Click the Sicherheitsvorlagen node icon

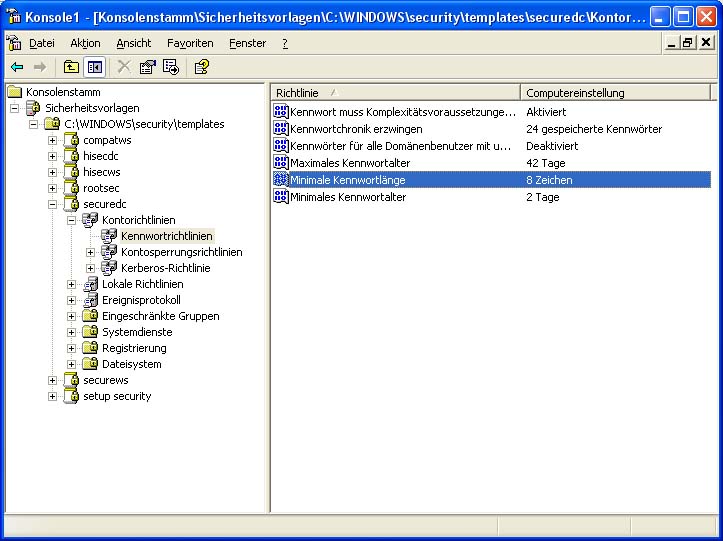tap(33, 108)
